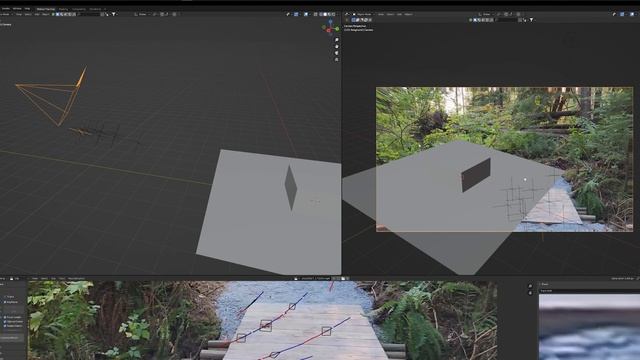Click the red X axis on navigation gizmo
This screenshot has width=640, height=360.
click(x=329, y=30)
